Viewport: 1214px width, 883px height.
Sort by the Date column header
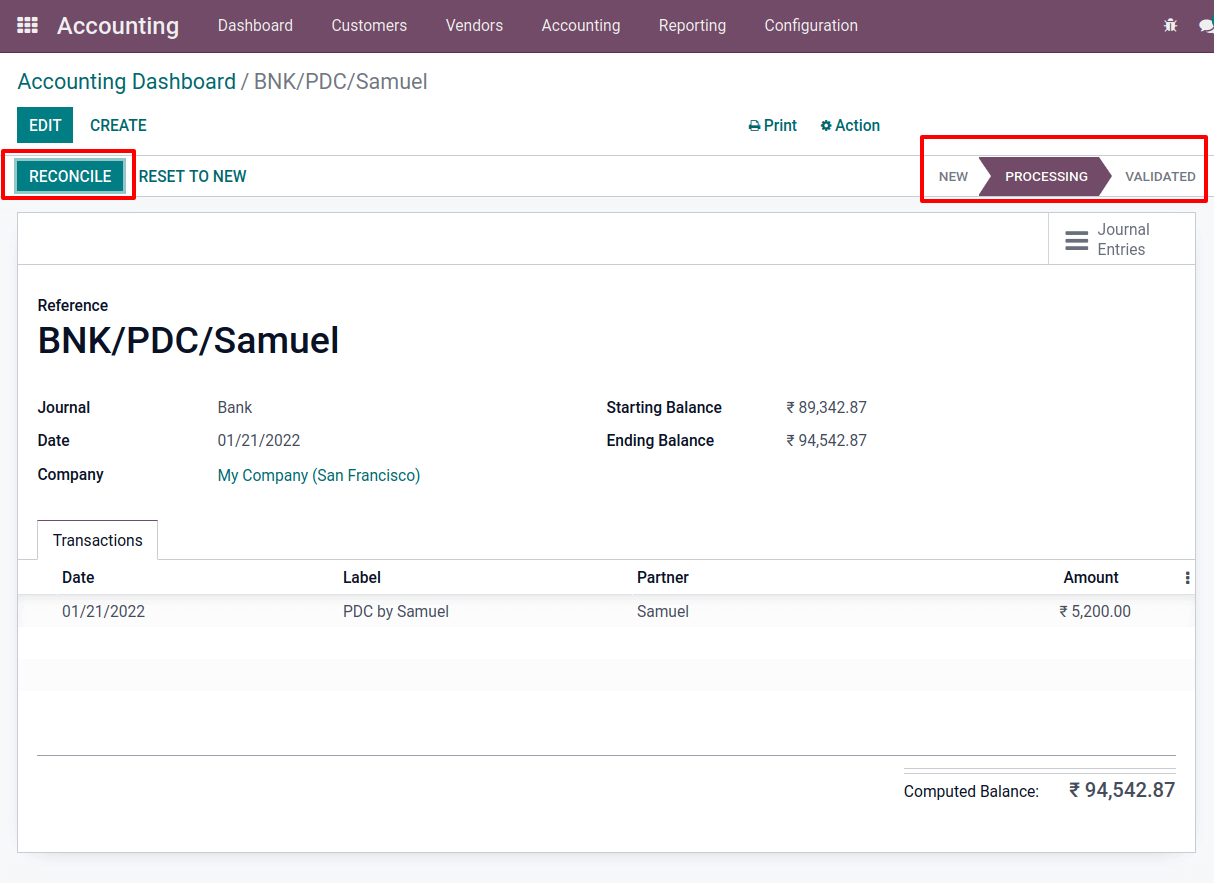click(78, 578)
